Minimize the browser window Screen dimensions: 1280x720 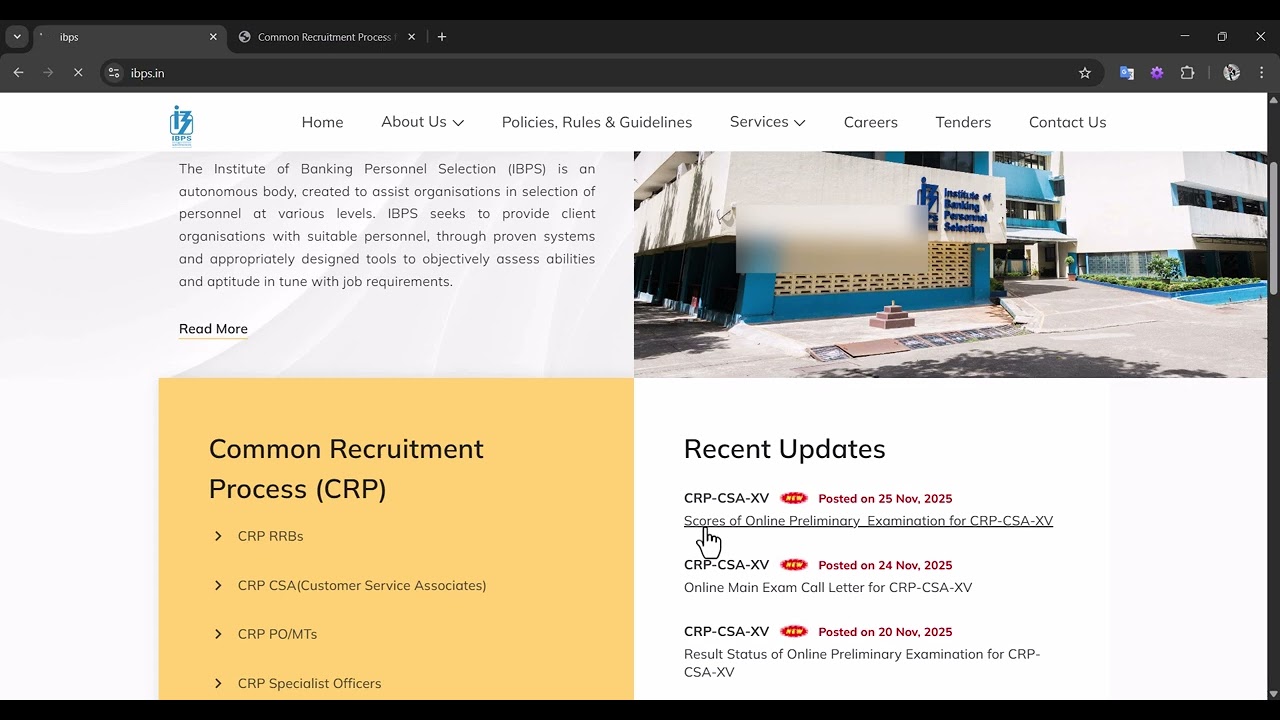pos(1185,37)
